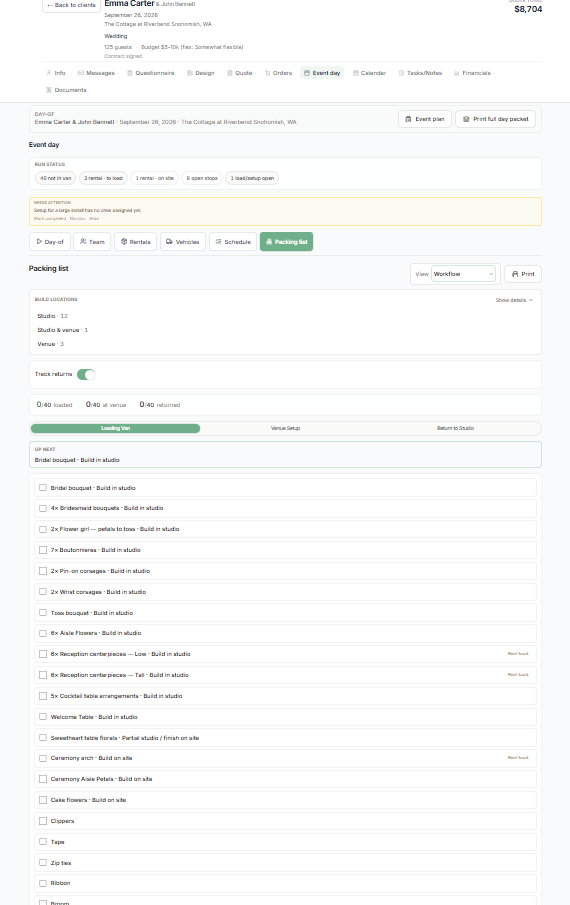Check the Bridal bouquet item

(x=43, y=488)
